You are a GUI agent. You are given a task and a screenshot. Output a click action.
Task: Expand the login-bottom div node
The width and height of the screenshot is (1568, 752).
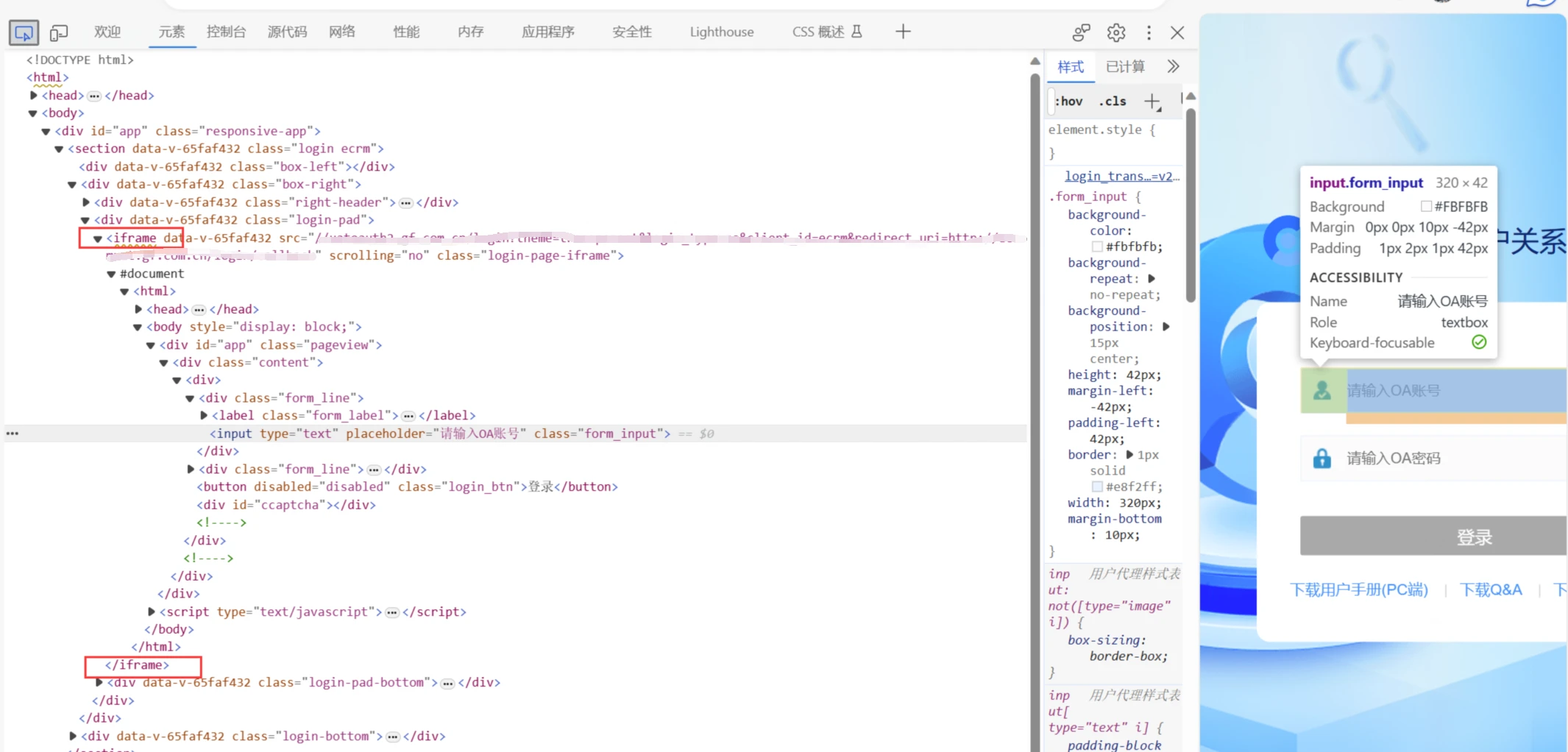click(73, 736)
